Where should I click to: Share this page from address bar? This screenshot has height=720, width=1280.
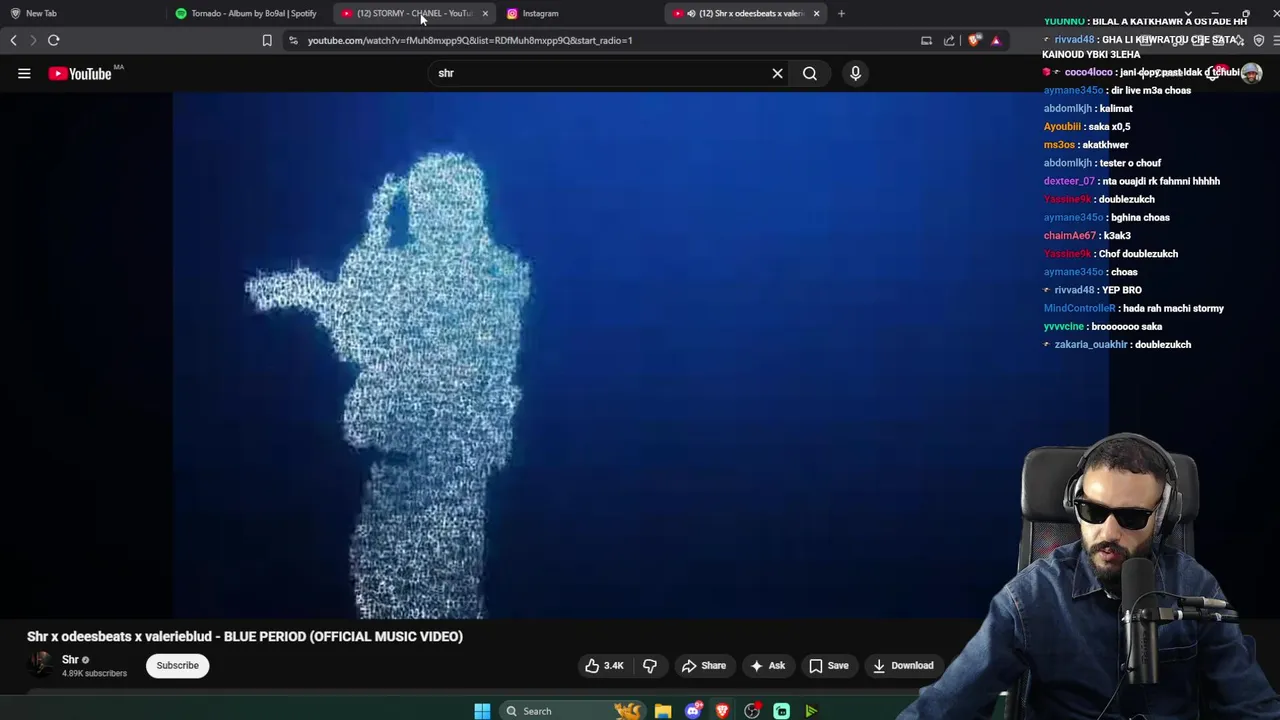(x=949, y=40)
